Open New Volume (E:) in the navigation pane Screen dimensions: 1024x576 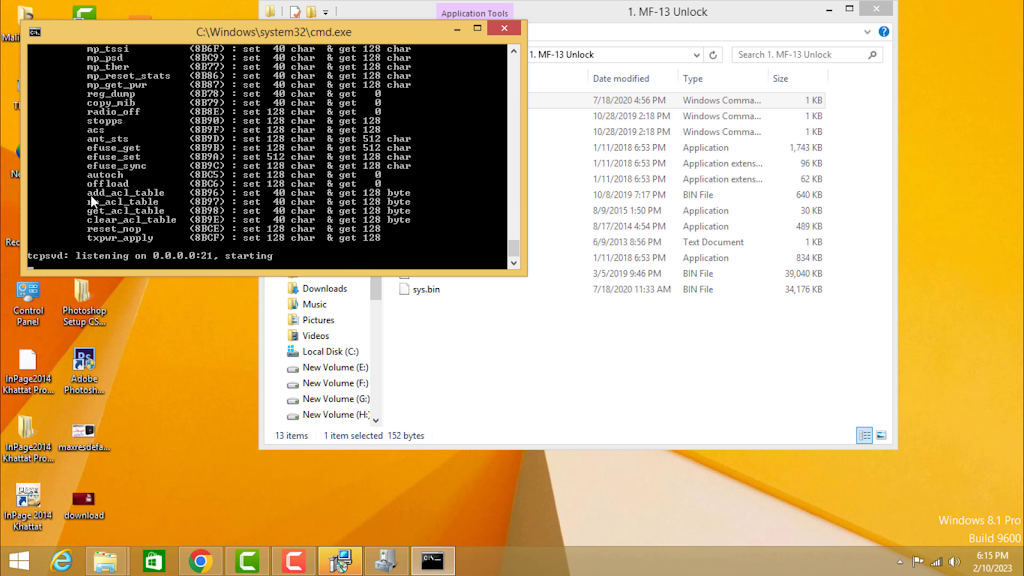click(x=335, y=367)
